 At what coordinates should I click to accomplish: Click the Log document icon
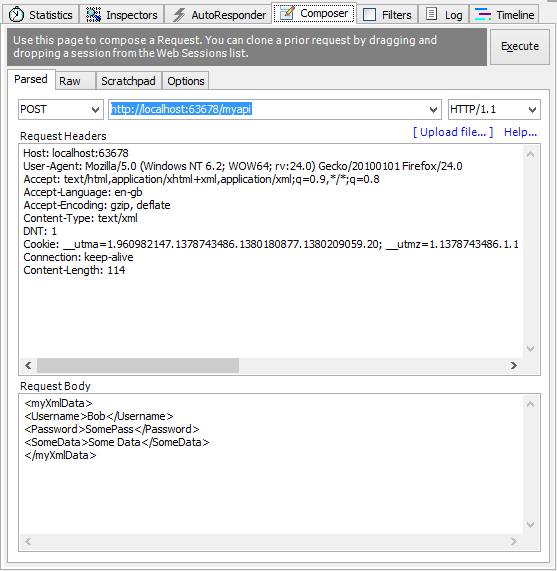[x=431, y=14]
